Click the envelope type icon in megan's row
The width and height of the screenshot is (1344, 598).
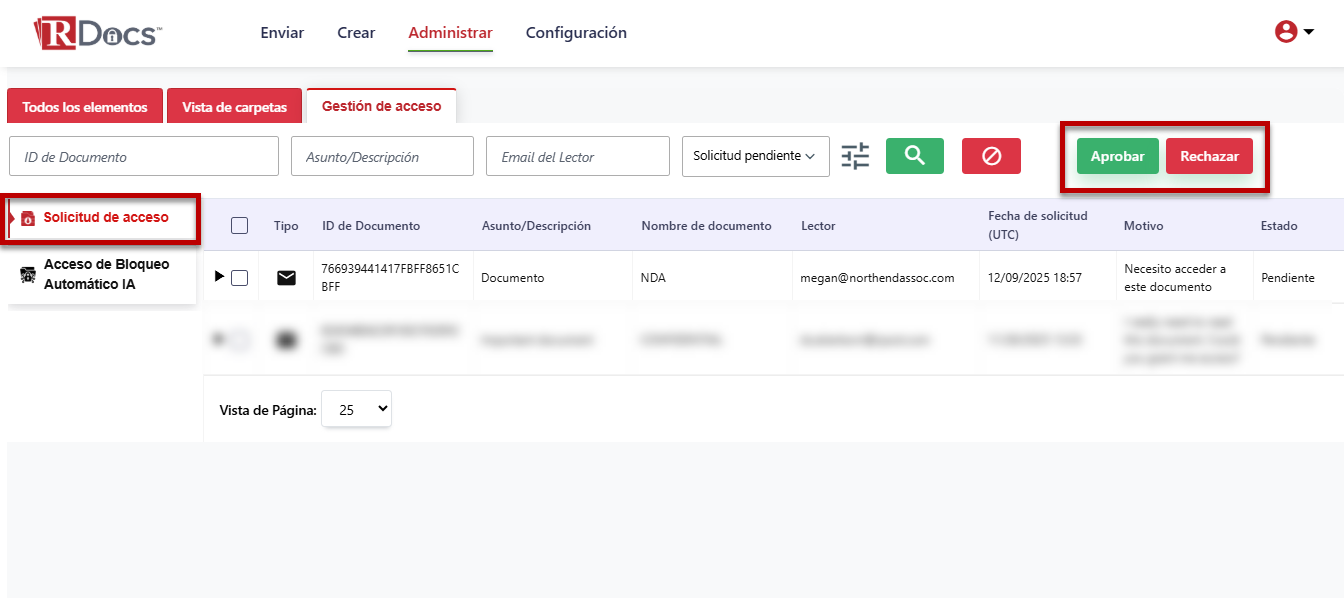coord(286,278)
